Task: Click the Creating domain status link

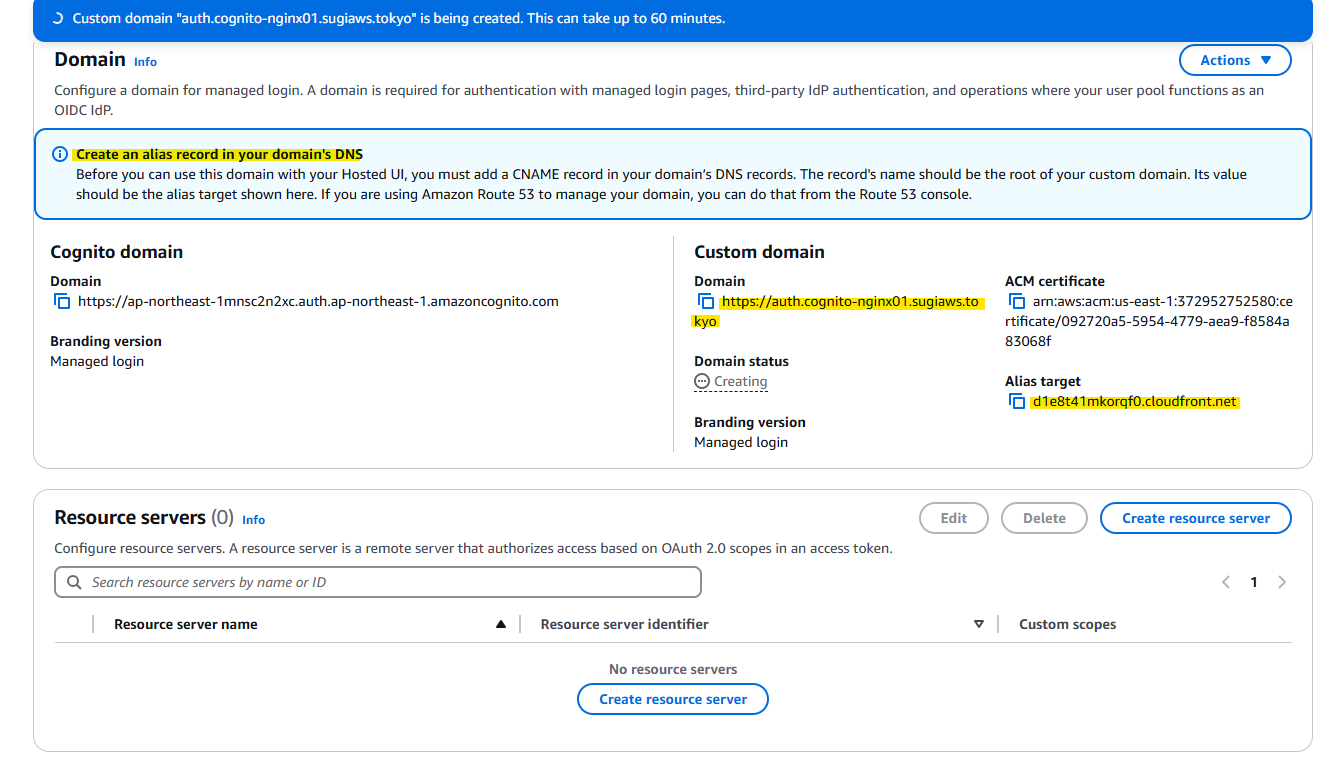Action: 738,381
